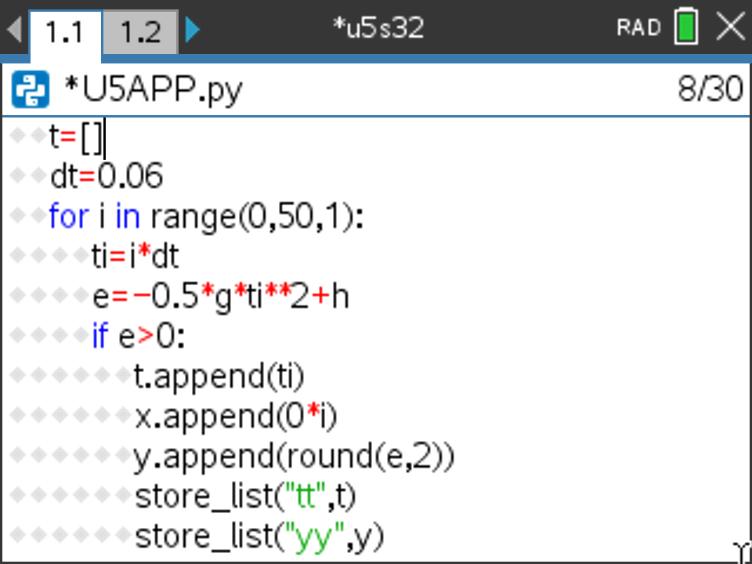Click the *U5APP.py file name
This screenshot has height=564, width=752.
(152, 92)
